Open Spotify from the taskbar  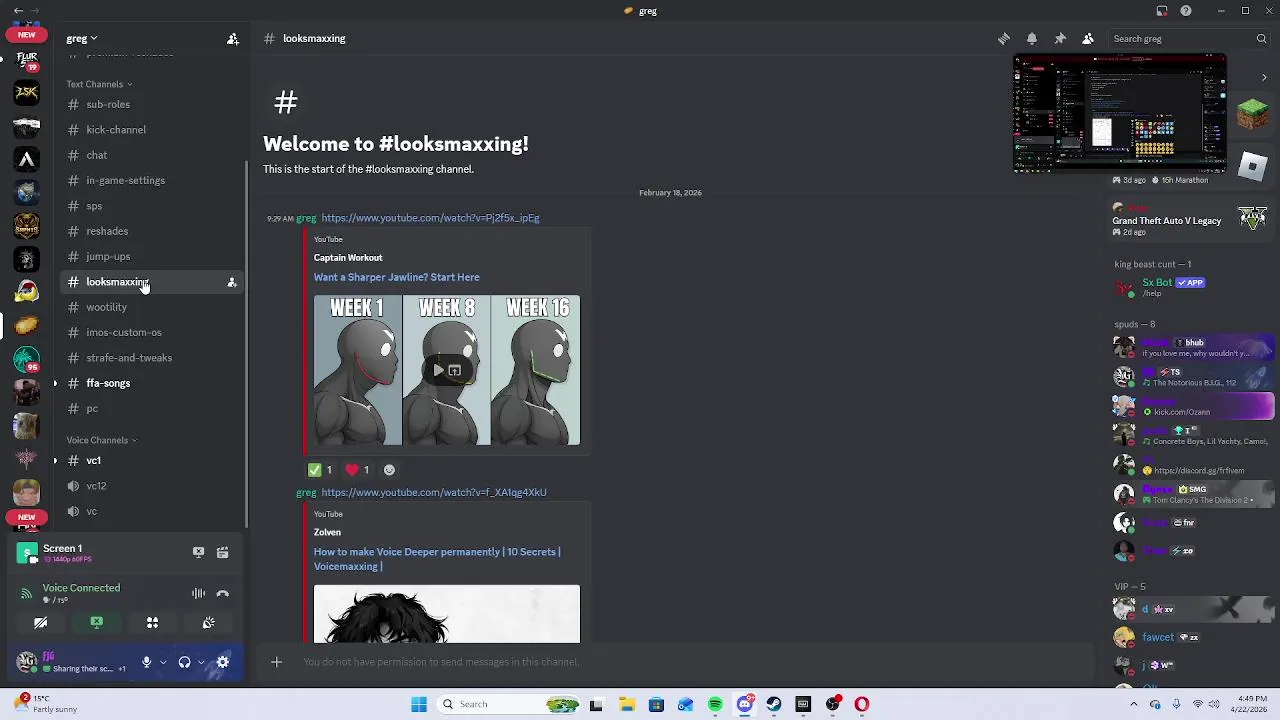coord(715,705)
